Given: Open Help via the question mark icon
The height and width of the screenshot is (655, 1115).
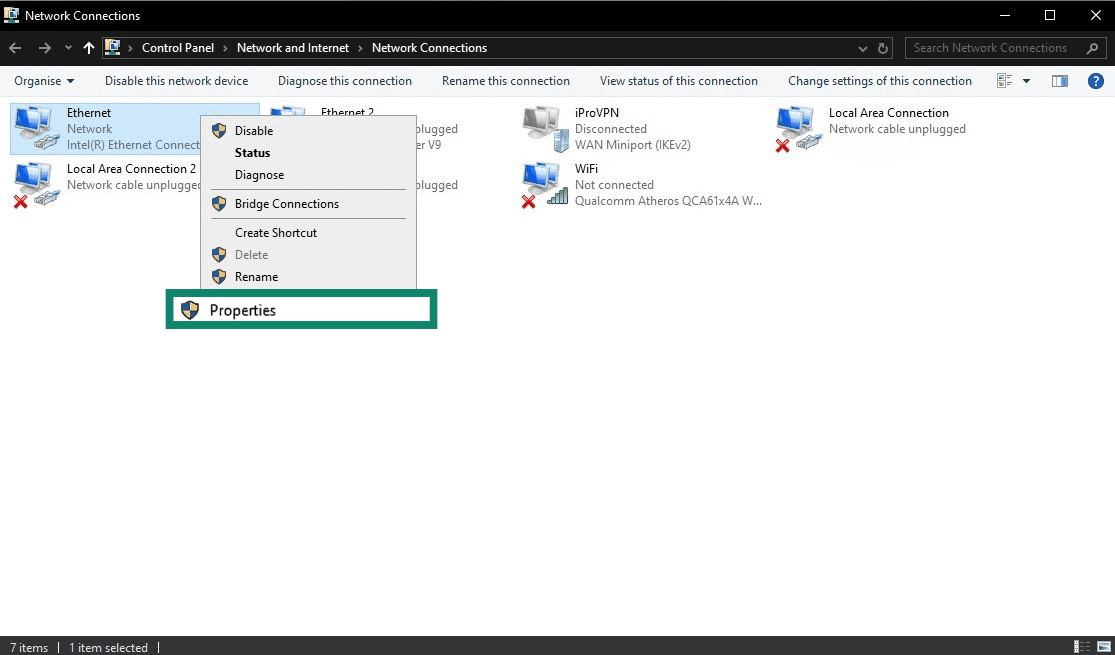Looking at the screenshot, I should pos(1098,81).
